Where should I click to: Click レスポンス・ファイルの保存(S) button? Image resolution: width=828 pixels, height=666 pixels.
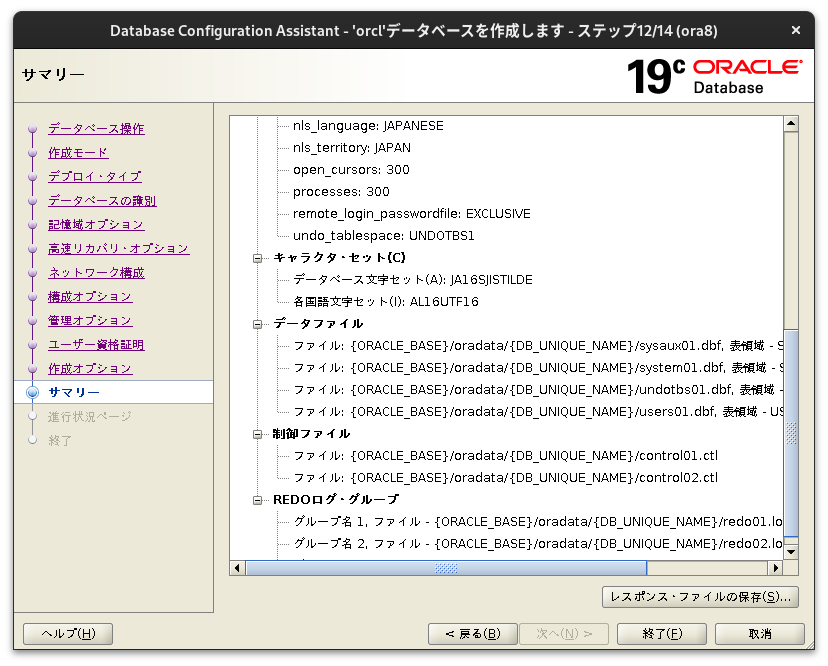[x=700, y=596]
